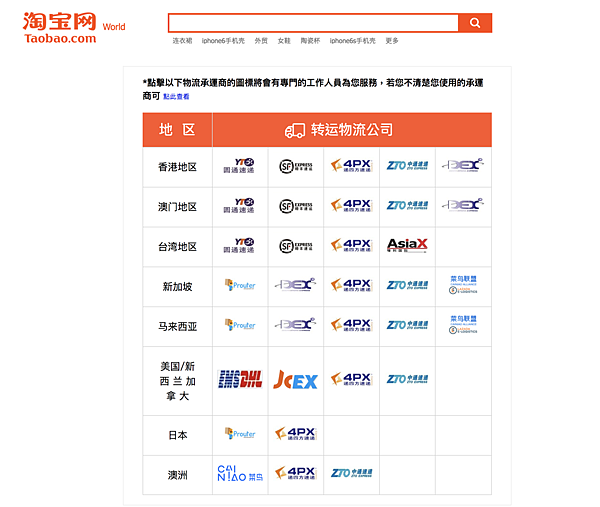Select AsiaX logo in 台湾地区 row
This screenshot has width=600, height=507.
click(x=407, y=245)
